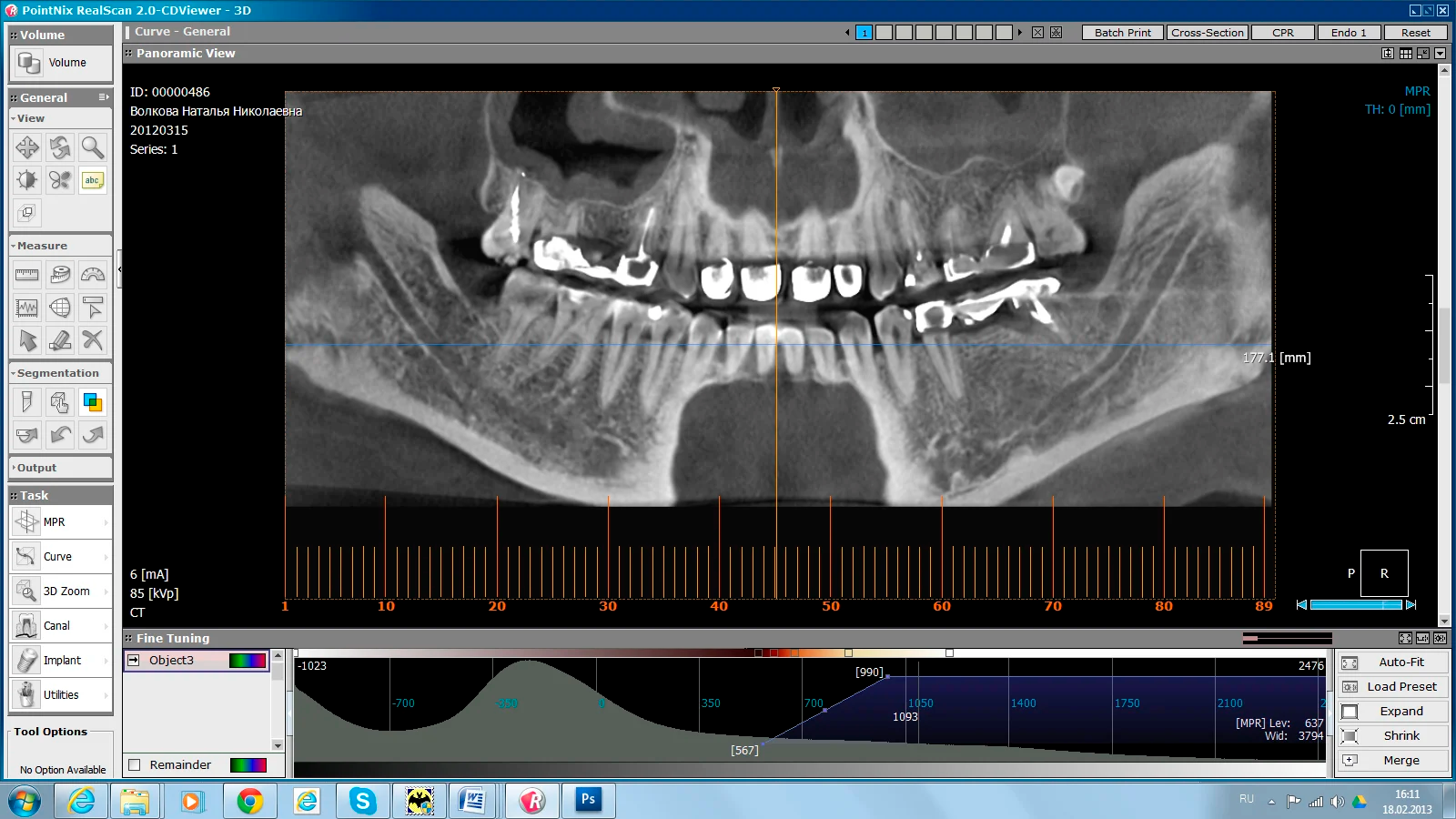The height and width of the screenshot is (819, 1456).
Task: Redo the segmentation action
Action: point(93,435)
